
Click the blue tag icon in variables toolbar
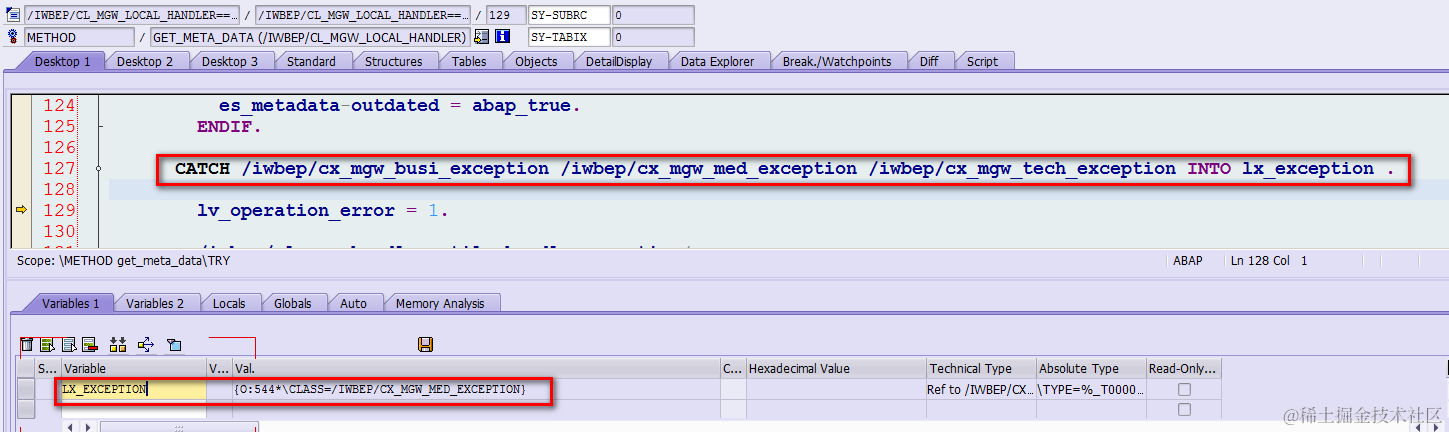point(174,345)
